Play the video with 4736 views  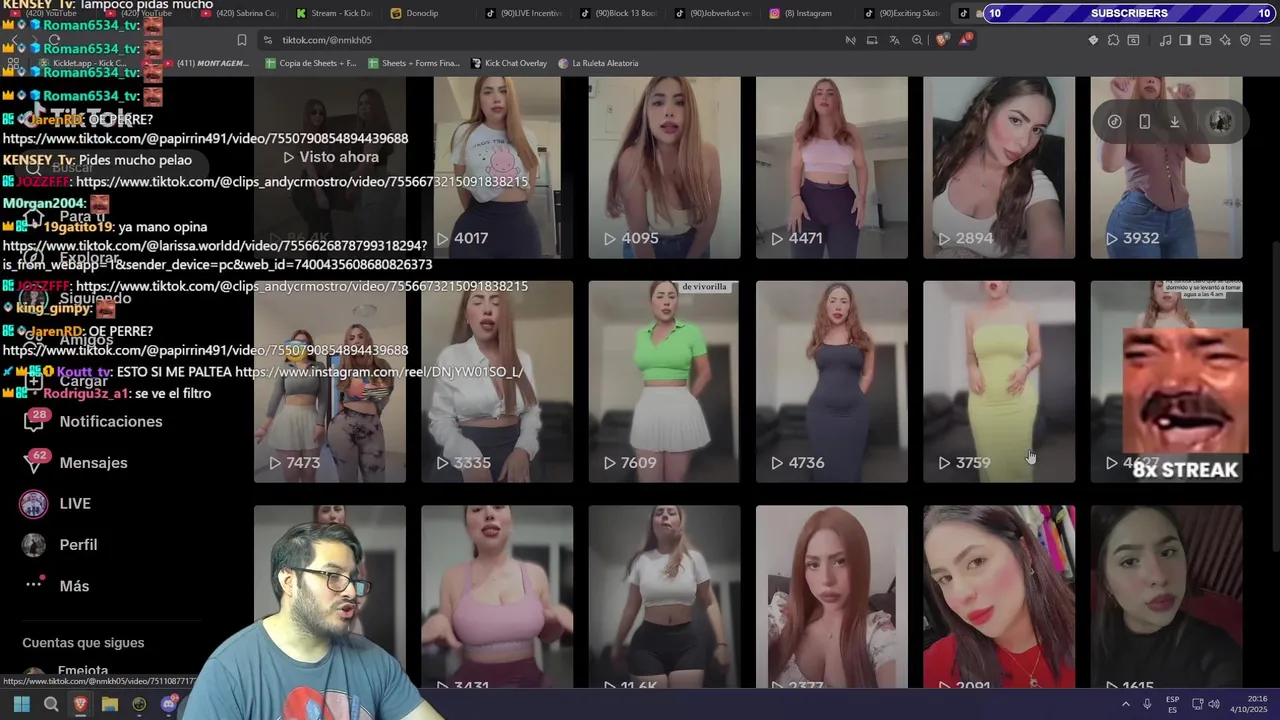click(x=832, y=382)
